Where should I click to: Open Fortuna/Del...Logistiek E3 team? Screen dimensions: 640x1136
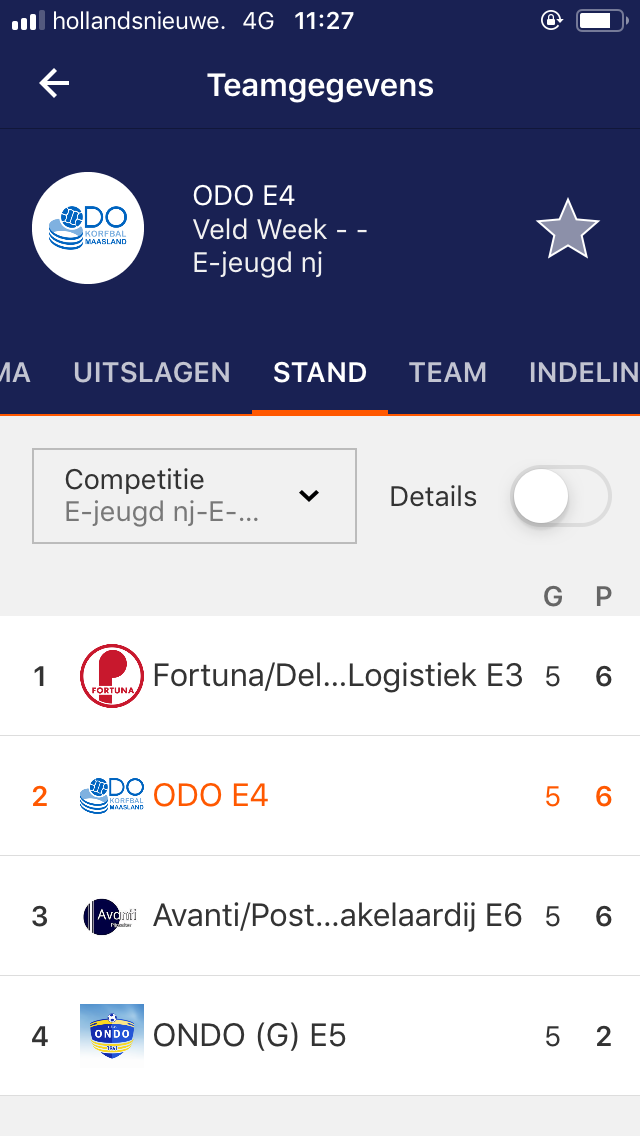point(337,677)
